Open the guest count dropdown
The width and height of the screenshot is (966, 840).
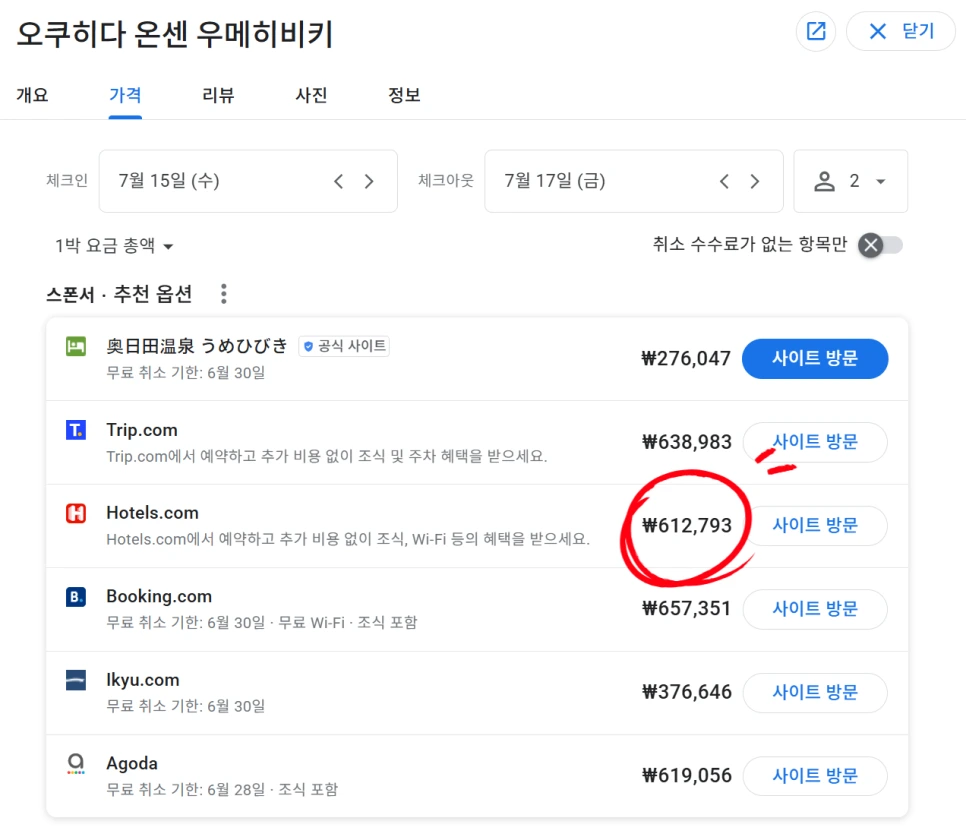851,181
